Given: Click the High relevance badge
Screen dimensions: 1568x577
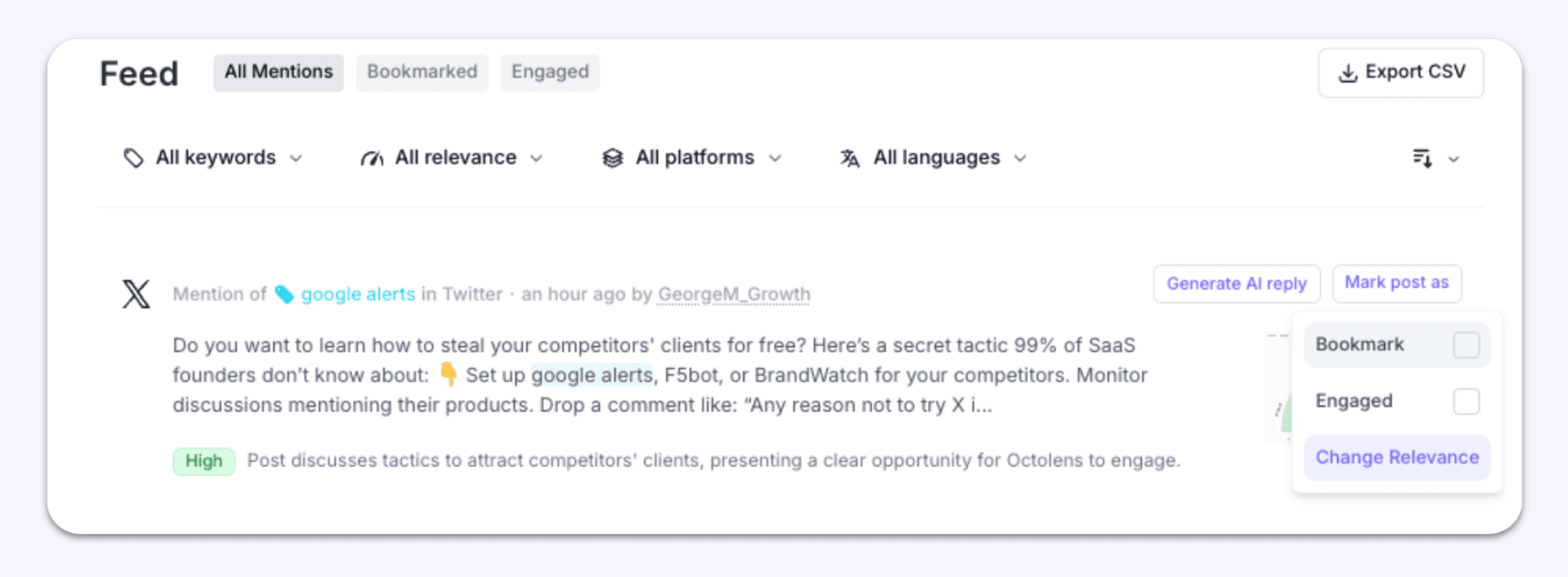Looking at the screenshot, I should 203,461.
